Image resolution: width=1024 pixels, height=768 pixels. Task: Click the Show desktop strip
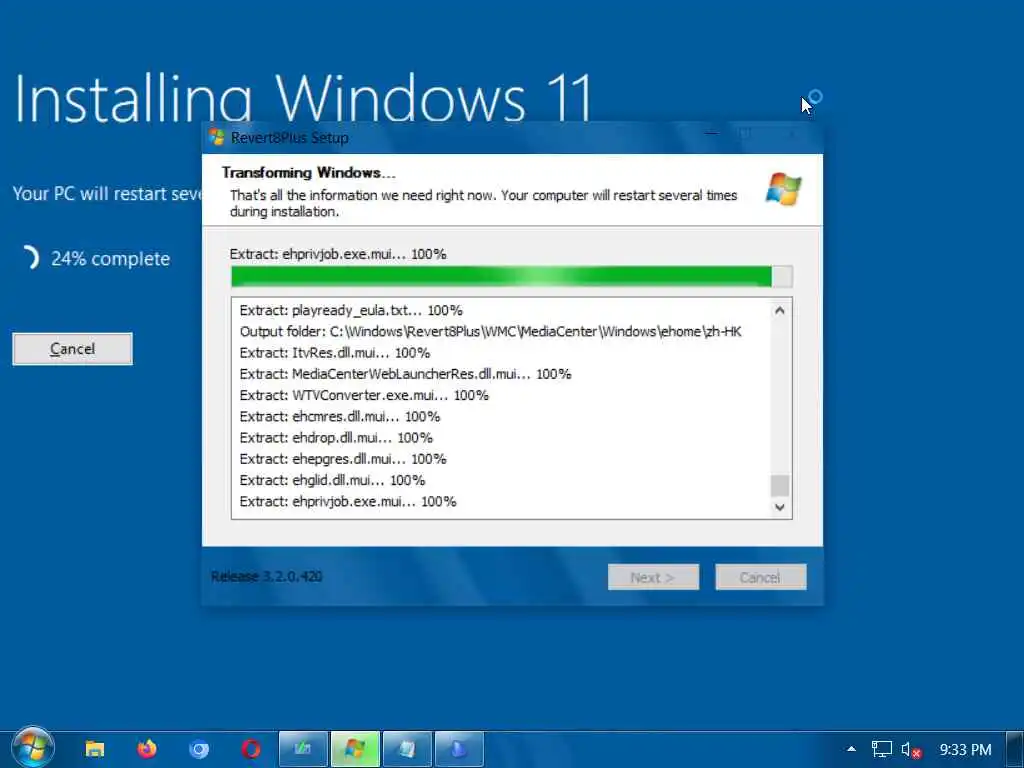point(1016,749)
